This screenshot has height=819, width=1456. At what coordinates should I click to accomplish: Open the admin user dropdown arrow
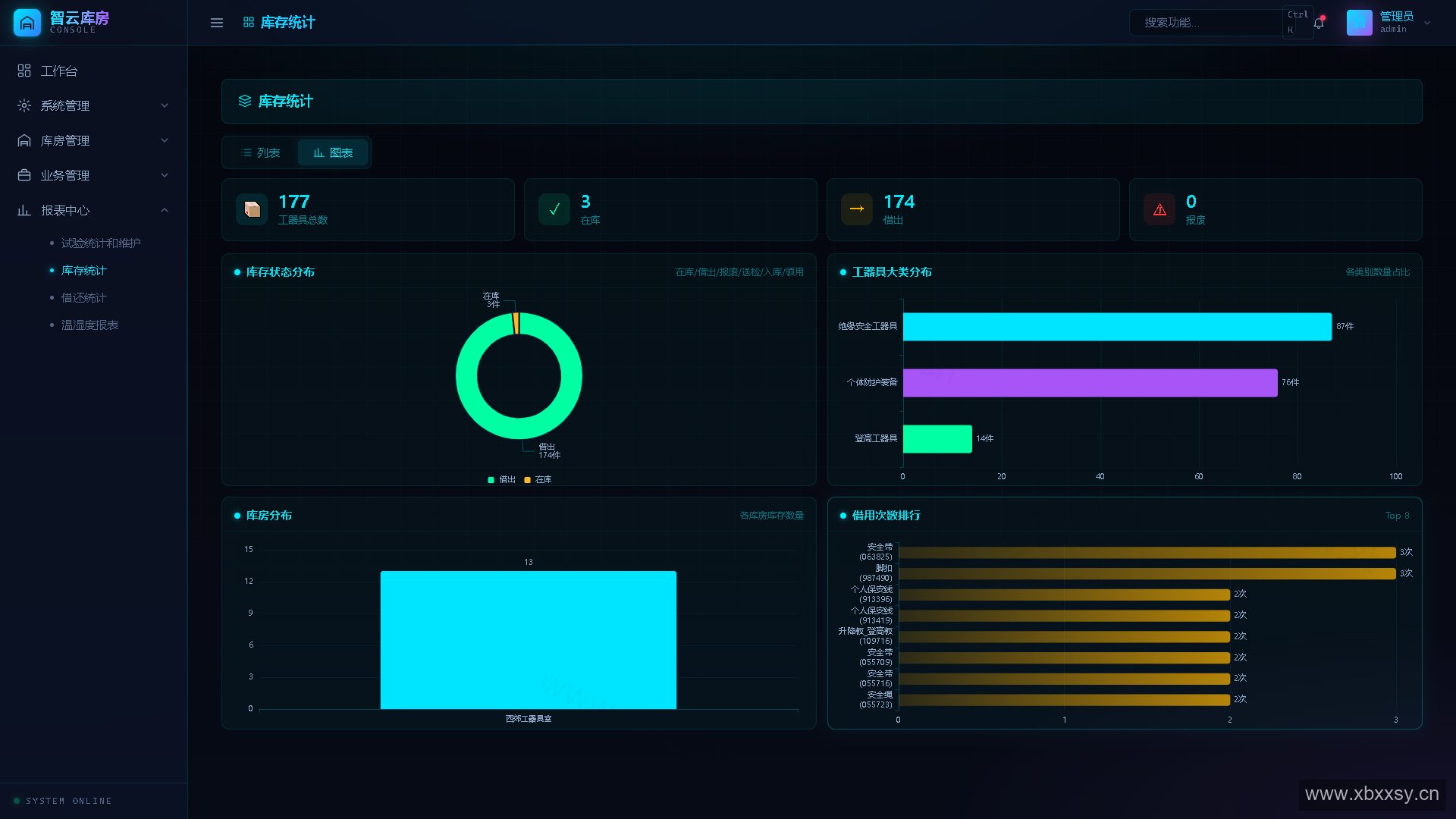[1427, 23]
